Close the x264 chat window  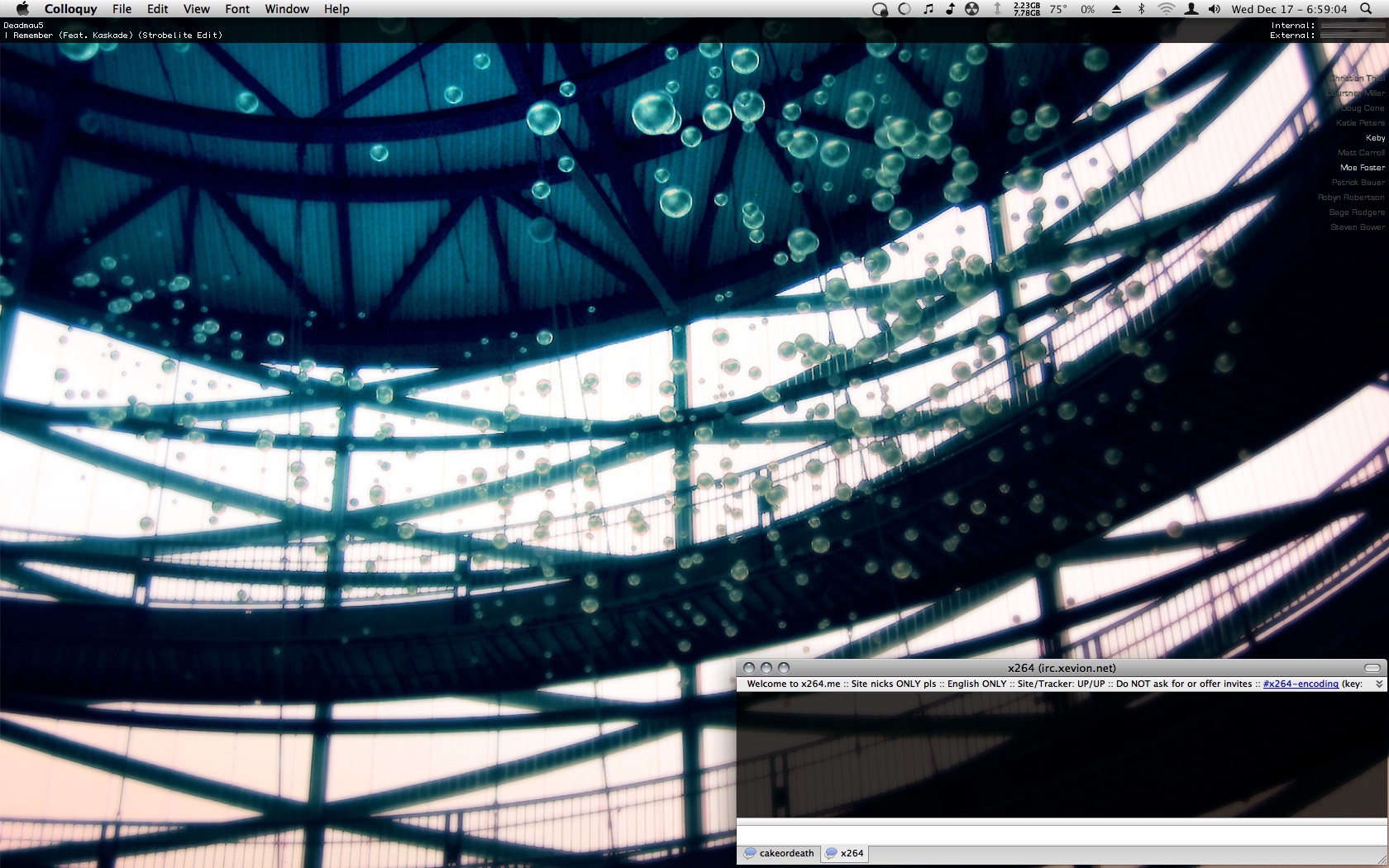[749, 668]
